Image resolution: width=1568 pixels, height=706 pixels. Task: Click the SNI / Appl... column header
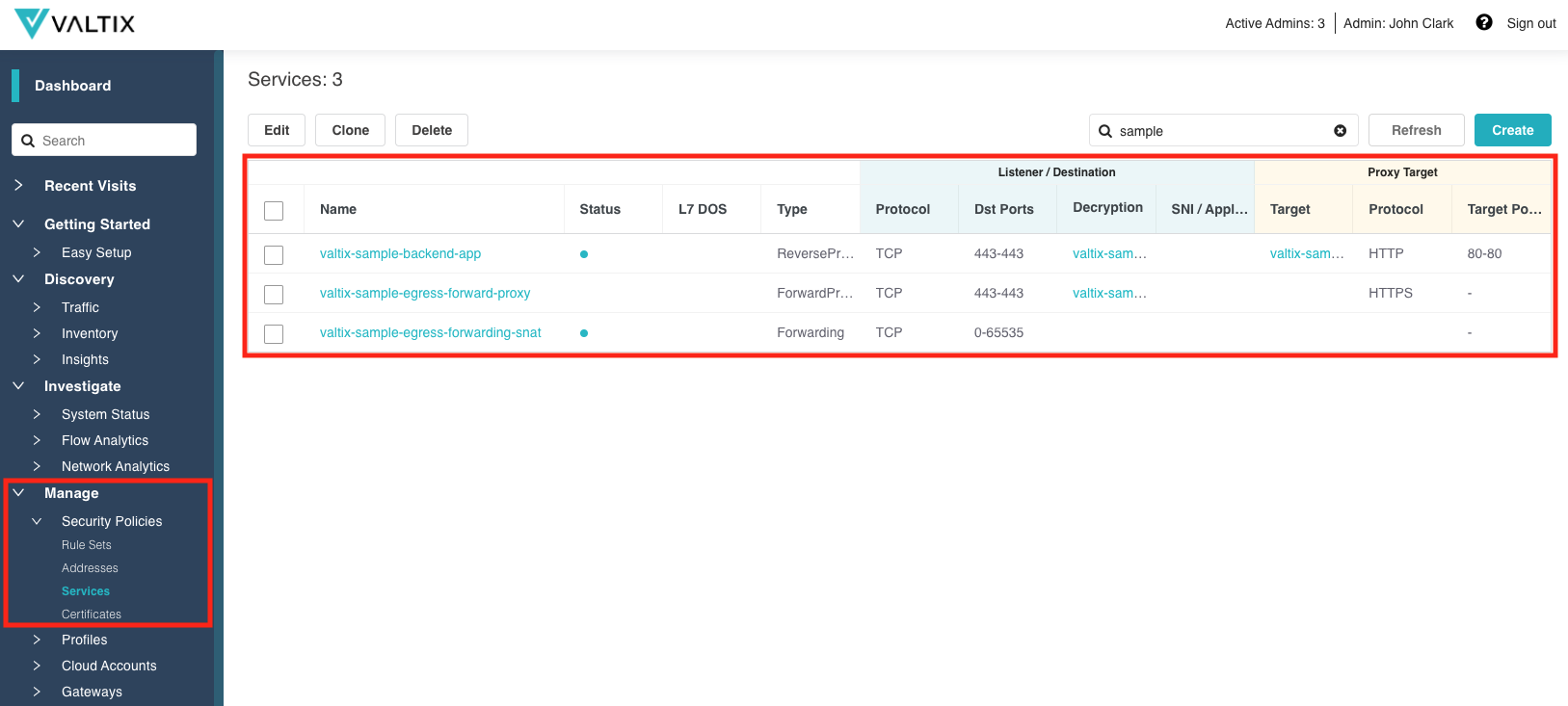pos(1209,210)
